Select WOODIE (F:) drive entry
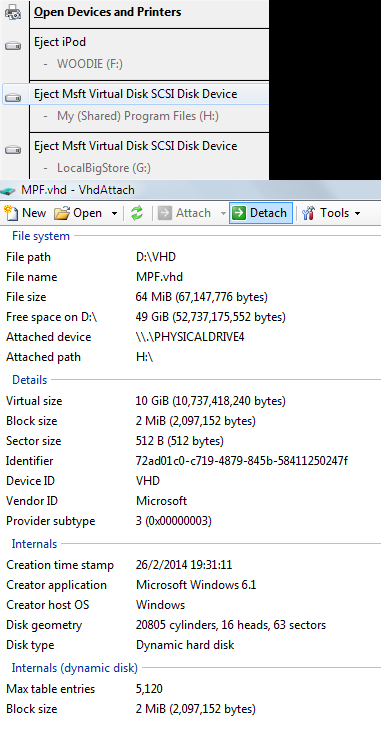The image size is (381, 750). tap(90, 64)
